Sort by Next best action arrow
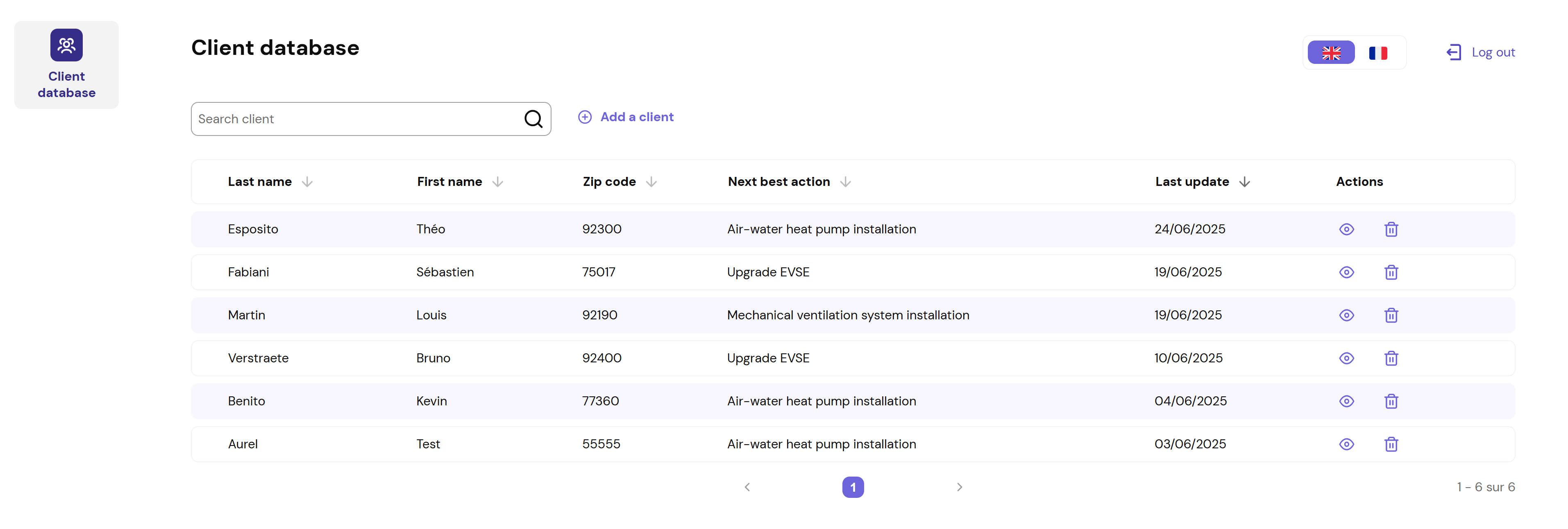The height and width of the screenshot is (529, 1568). click(x=845, y=182)
